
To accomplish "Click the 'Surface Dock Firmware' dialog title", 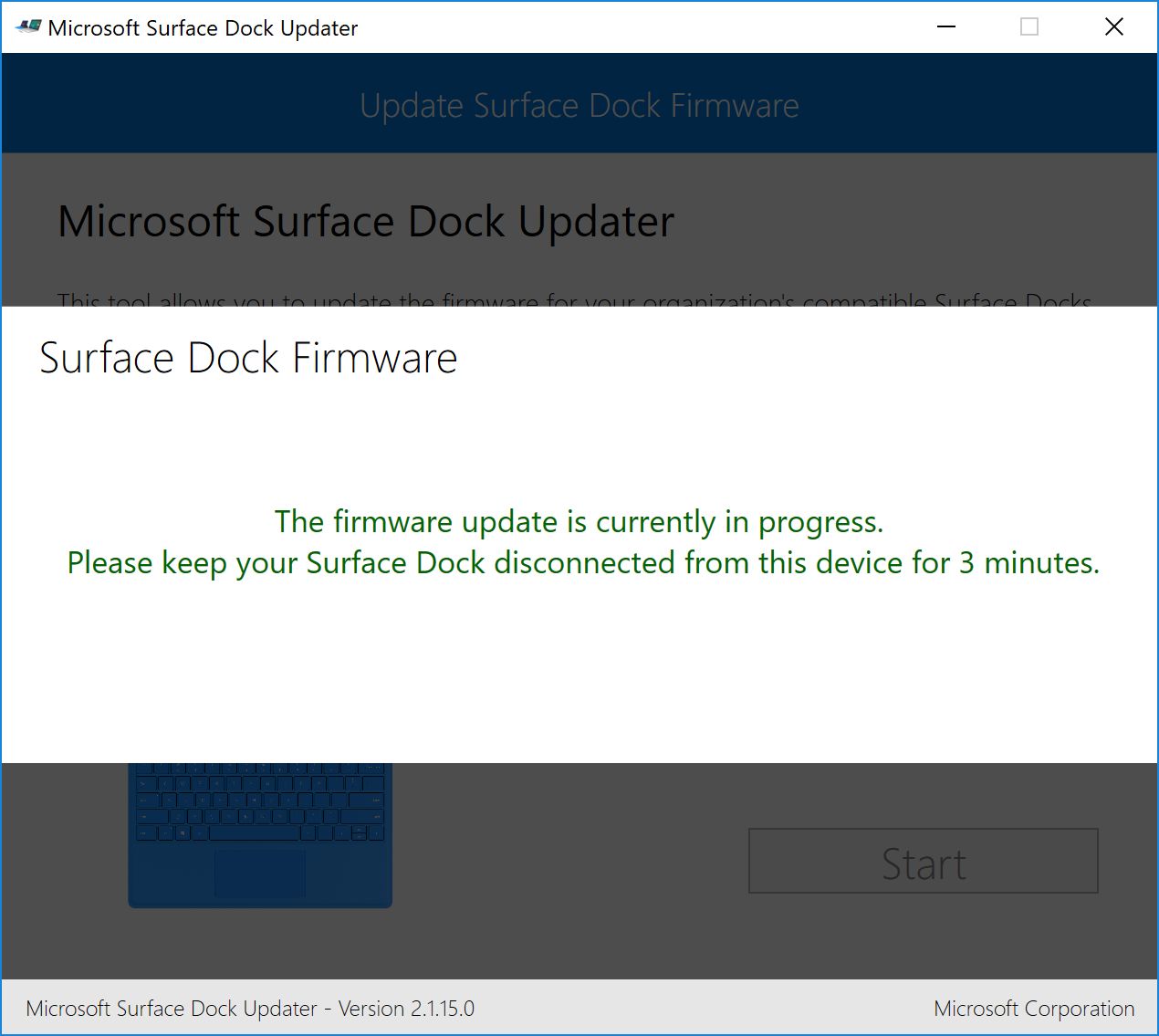I will pyautogui.click(x=248, y=358).
